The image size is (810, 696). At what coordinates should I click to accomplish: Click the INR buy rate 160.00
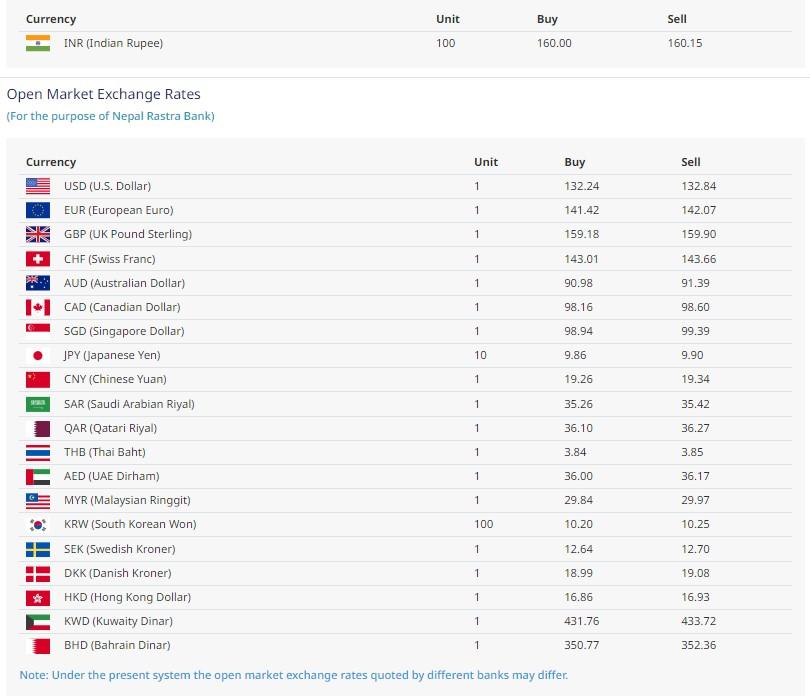(x=554, y=43)
